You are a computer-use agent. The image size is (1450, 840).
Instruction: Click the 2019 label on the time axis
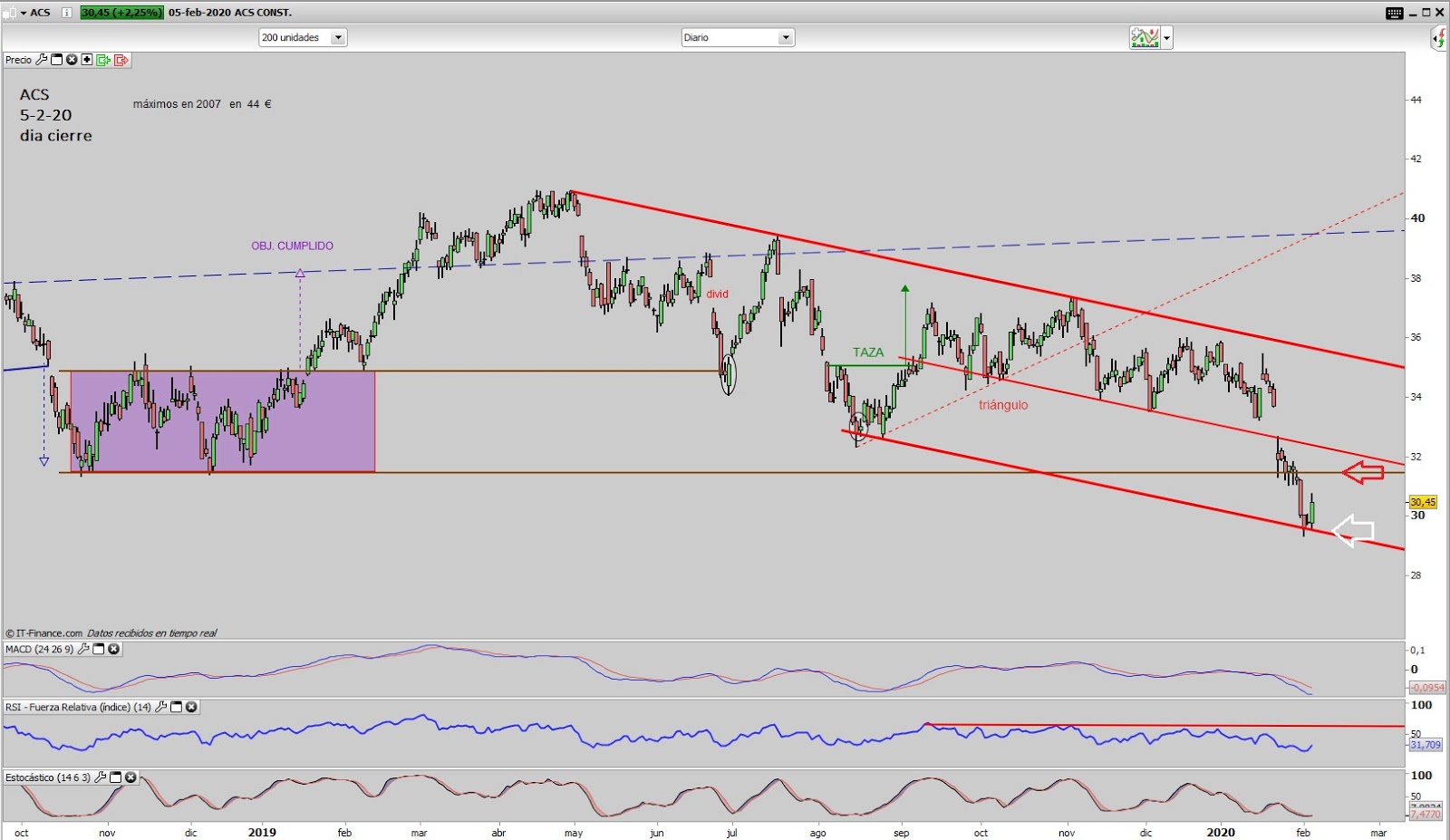tap(262, 832)
